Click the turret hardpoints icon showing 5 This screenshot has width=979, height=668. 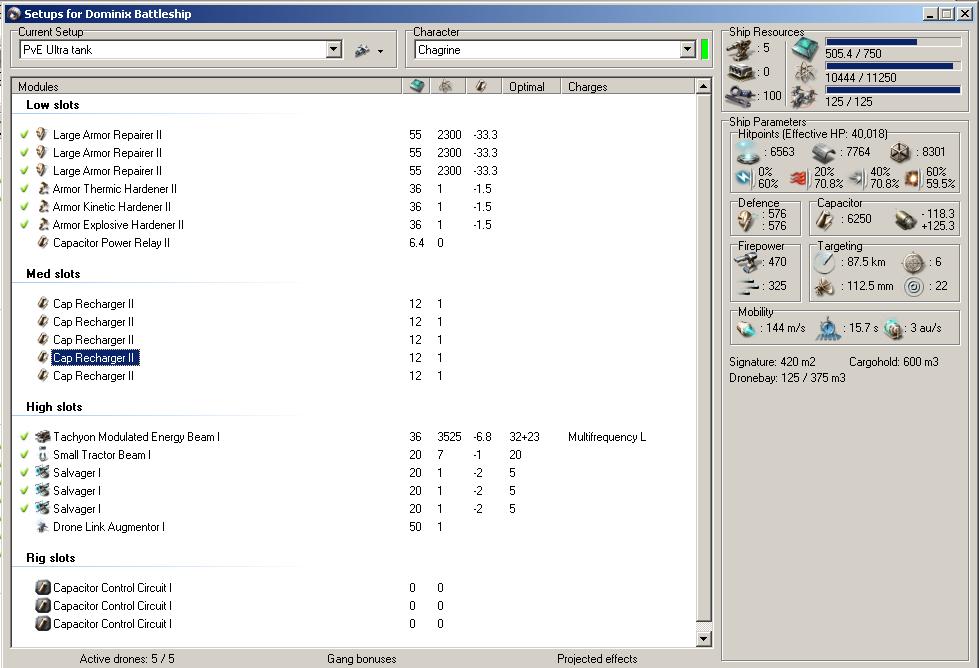[x=742, y=49]
